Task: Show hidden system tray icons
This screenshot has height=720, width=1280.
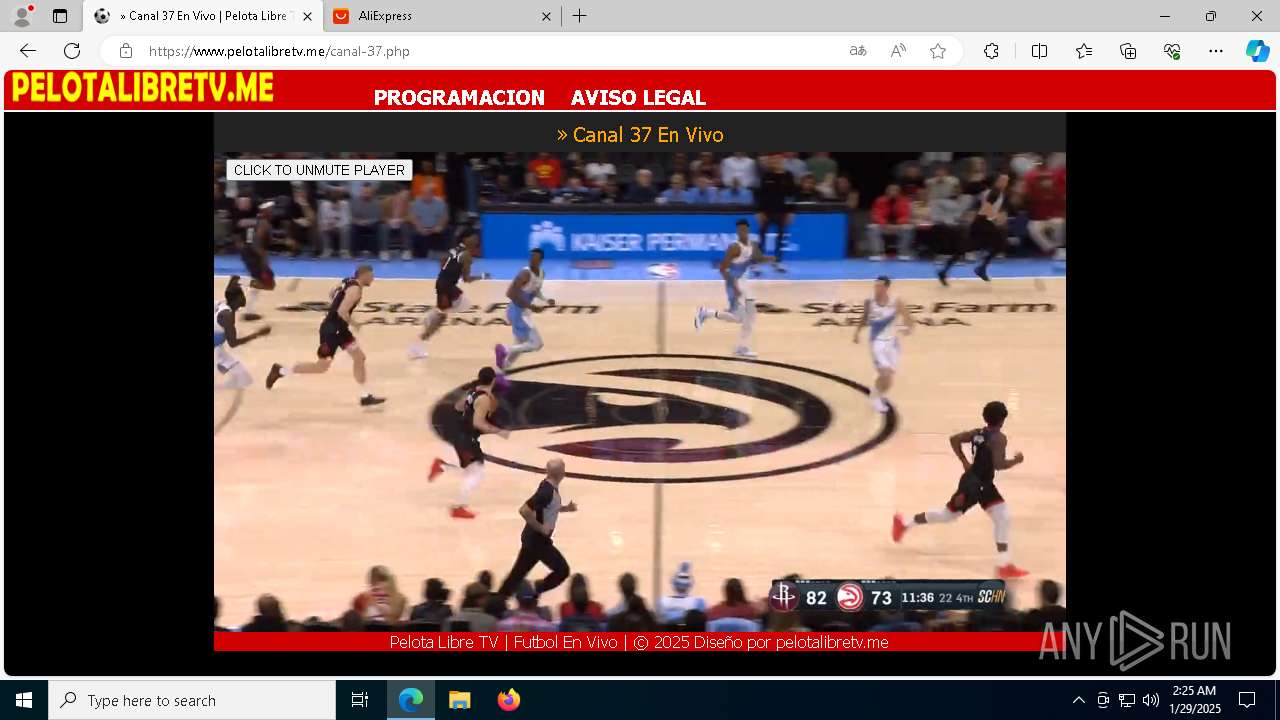Action: tap(1078, 700)
